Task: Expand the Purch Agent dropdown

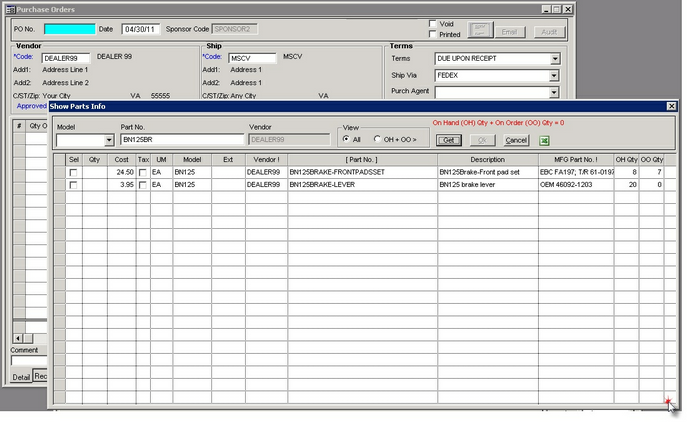Action: click(554, 93)
